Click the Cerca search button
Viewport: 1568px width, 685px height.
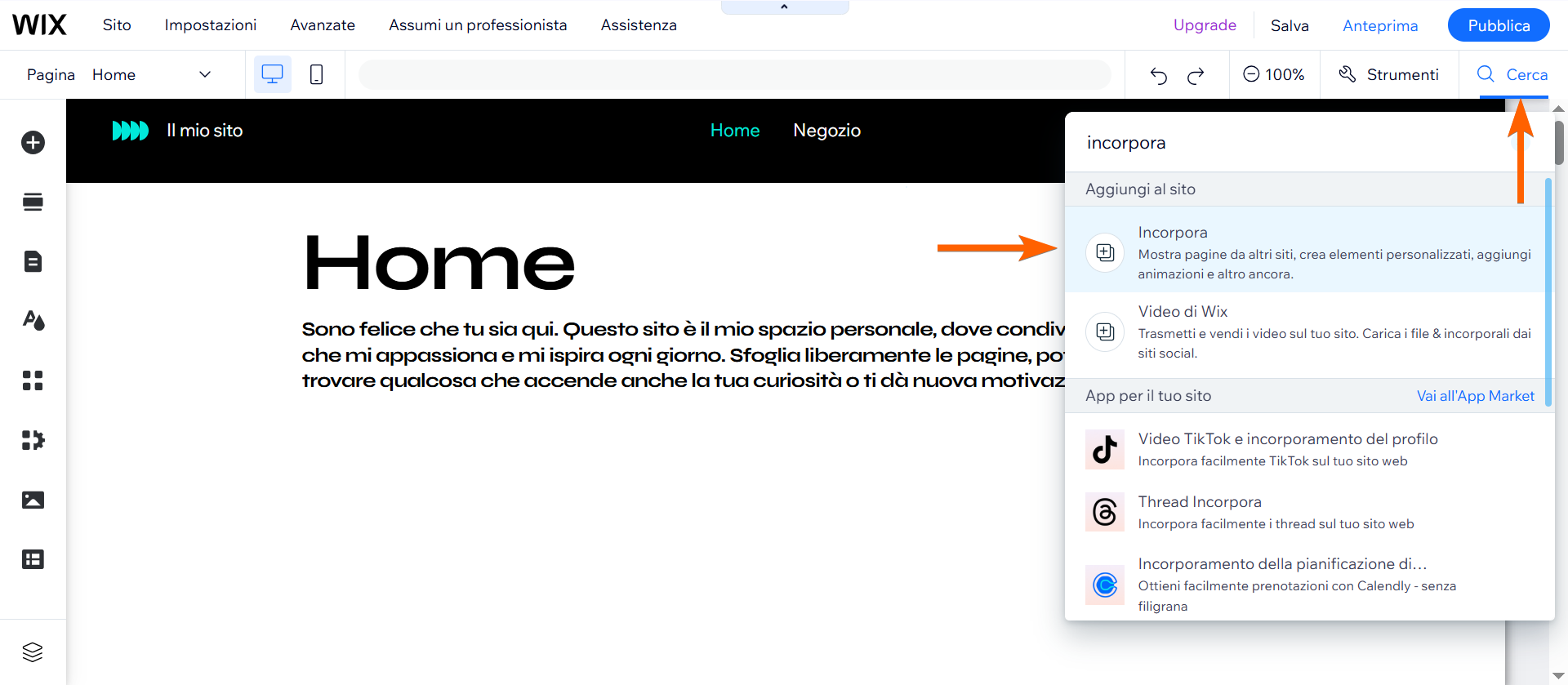[x=1512, y=74]
